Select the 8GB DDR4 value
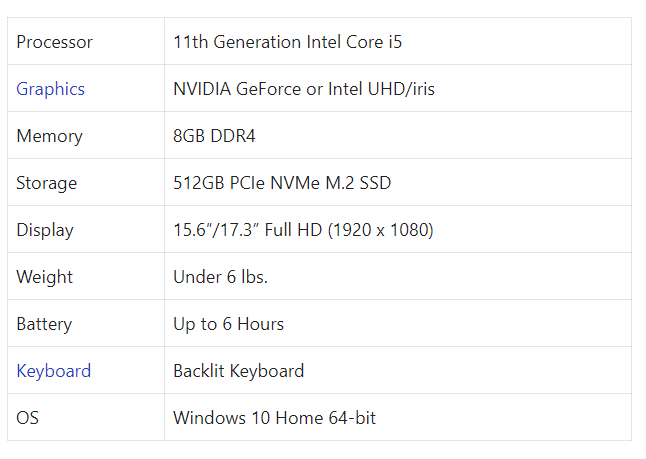Viewport: 646px width, 459px height. 214,136
